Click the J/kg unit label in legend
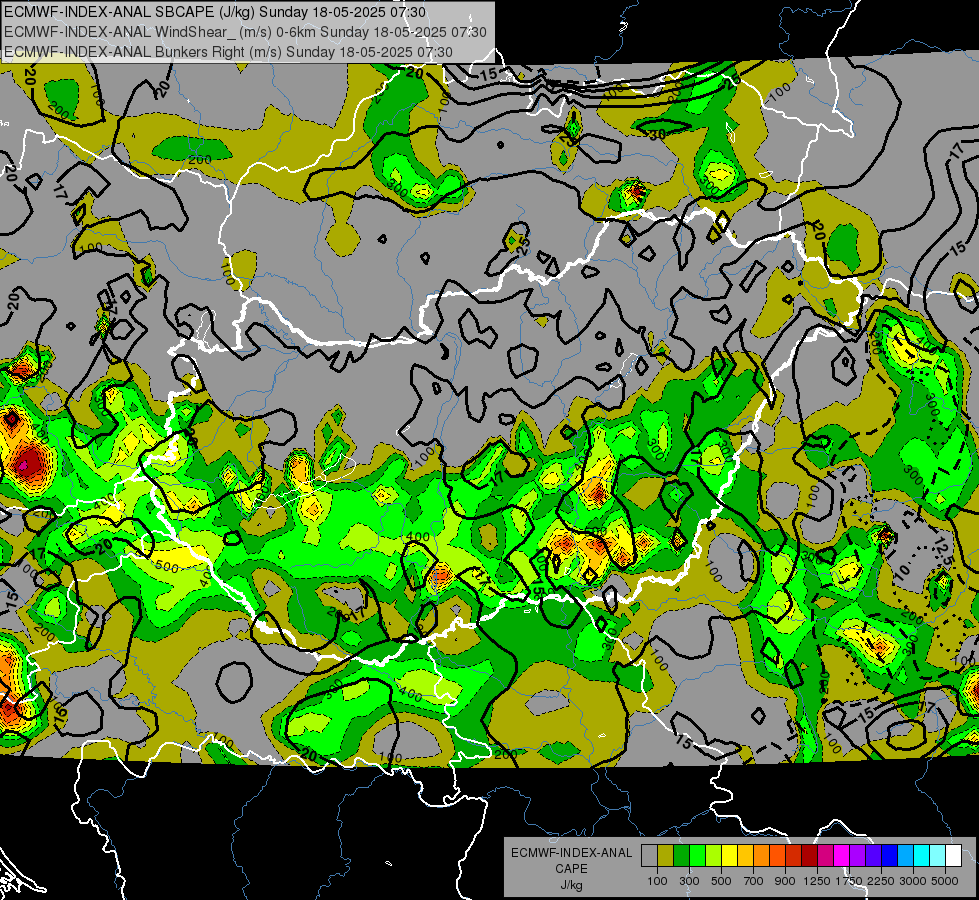Viewport: 979px width, 900px height. pos(571,885)
